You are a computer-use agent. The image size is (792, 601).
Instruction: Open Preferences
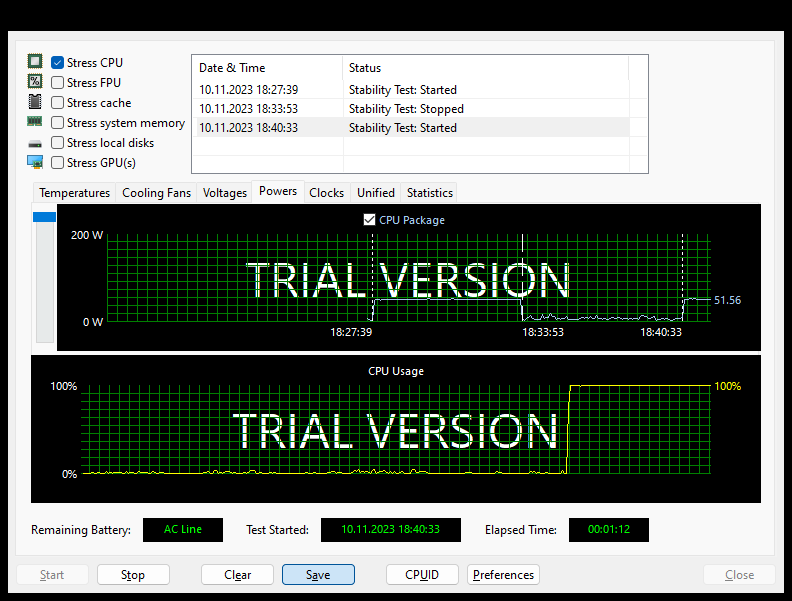(x=503, y=575)
